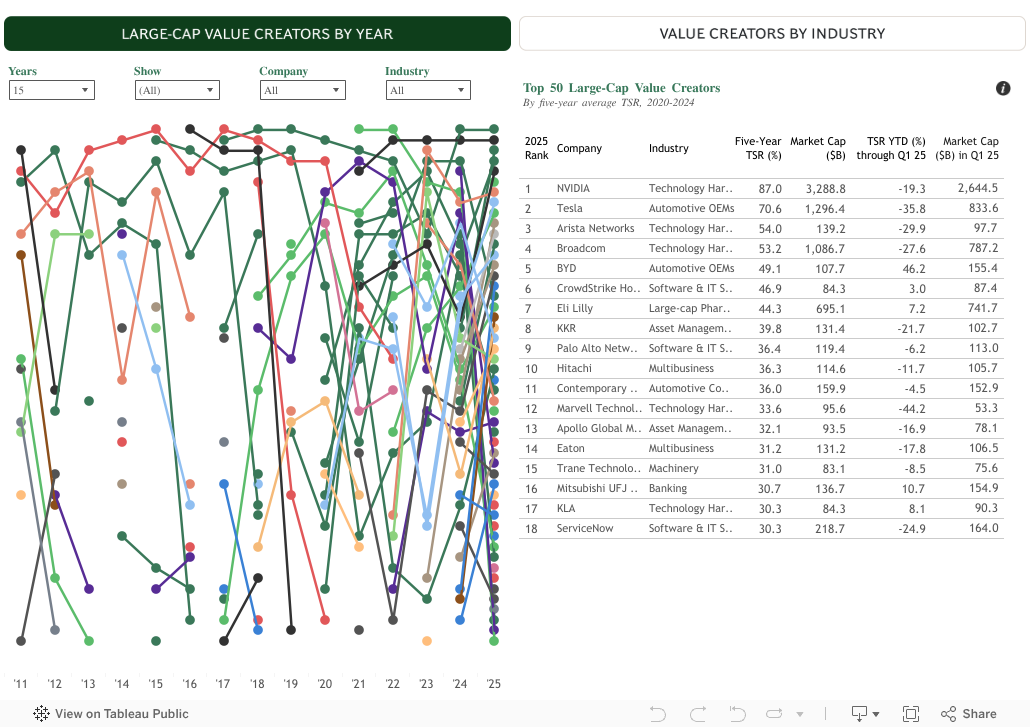Open the Download options icon
The image size is (1030, 727).
[x=860, y=714]
